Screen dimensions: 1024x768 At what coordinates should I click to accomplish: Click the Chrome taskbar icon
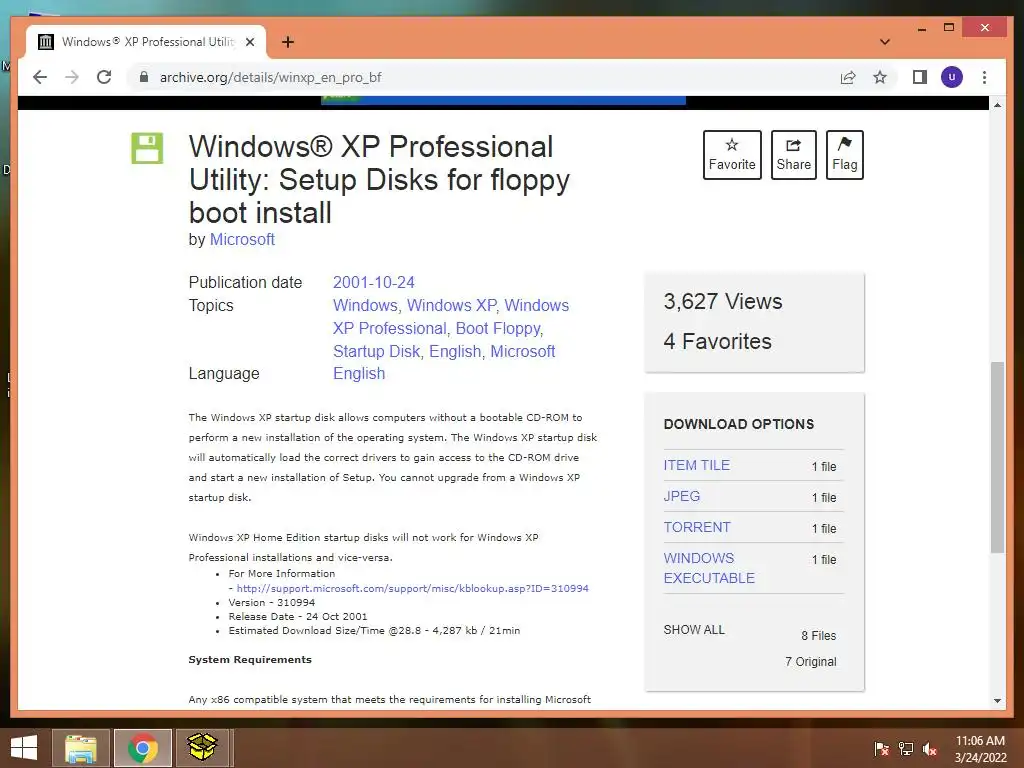point(142,748)
